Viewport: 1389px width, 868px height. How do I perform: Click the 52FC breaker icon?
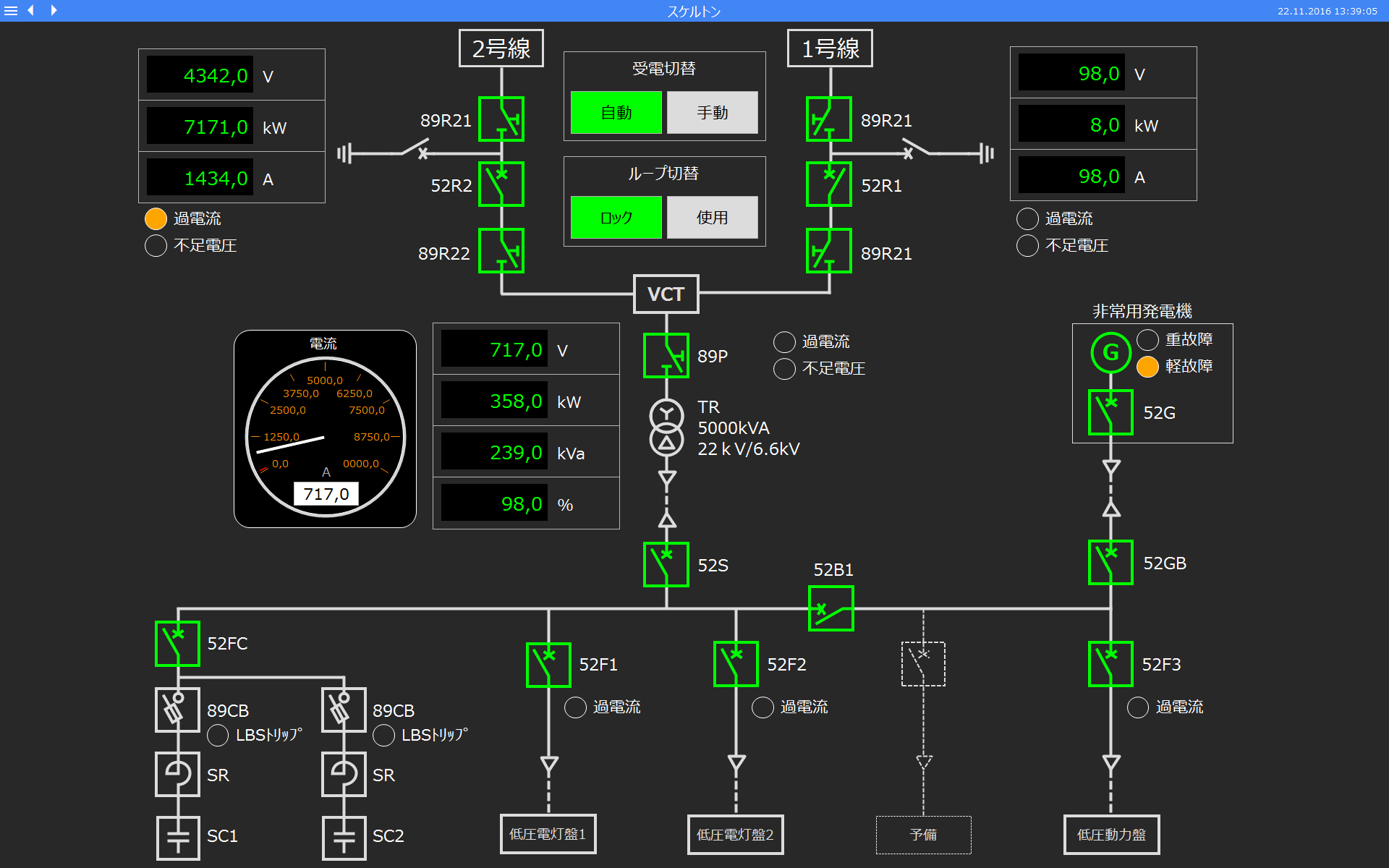[x=177, y=643]
